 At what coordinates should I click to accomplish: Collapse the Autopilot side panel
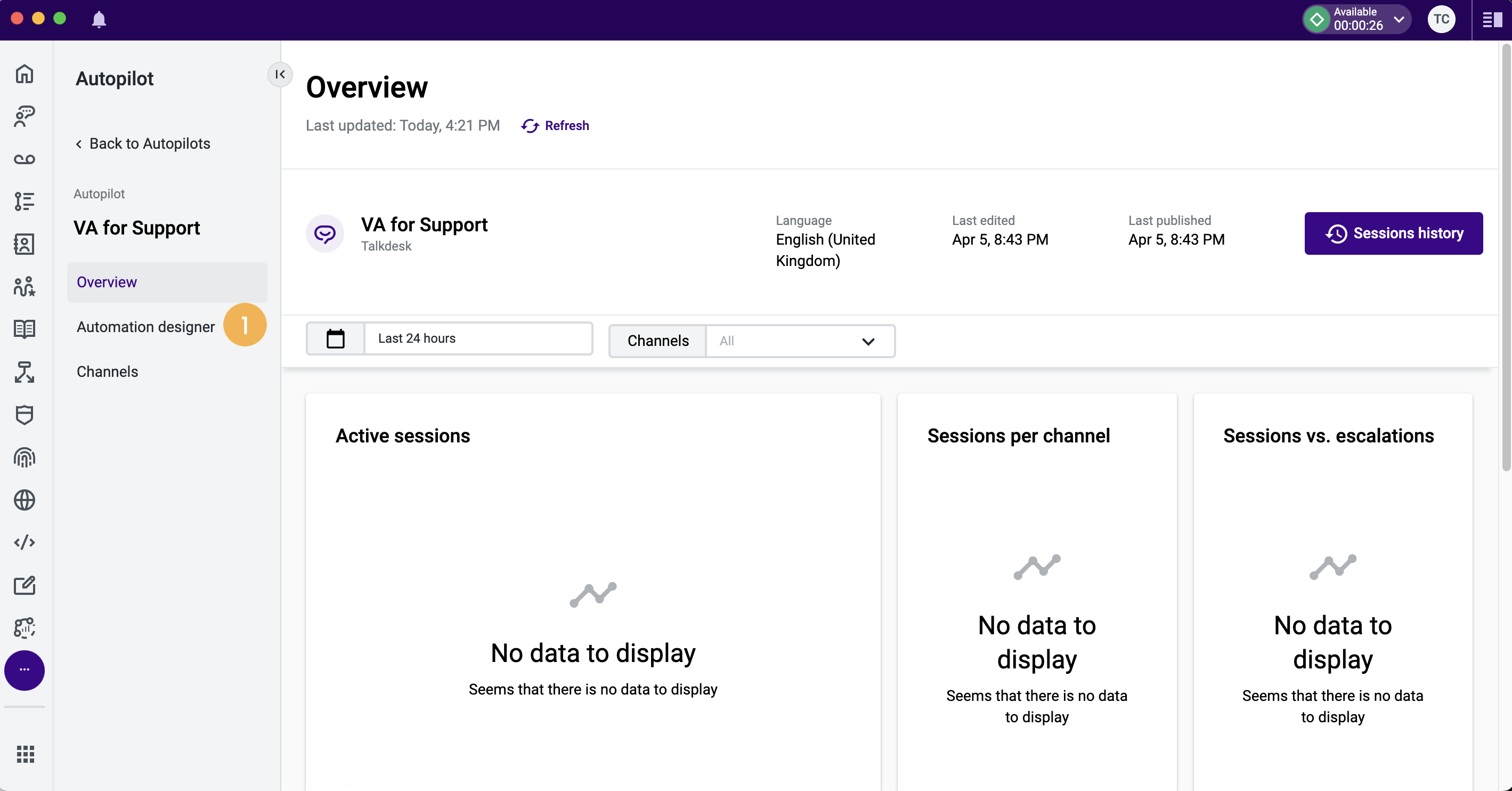pos(280,75)
